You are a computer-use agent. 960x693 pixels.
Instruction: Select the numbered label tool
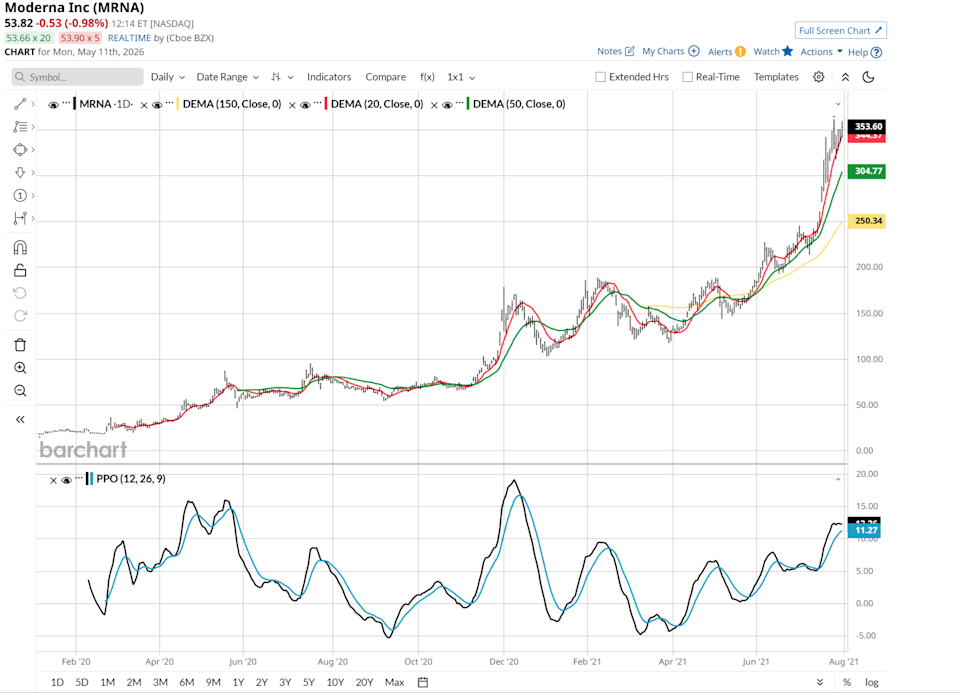(20, 195)
